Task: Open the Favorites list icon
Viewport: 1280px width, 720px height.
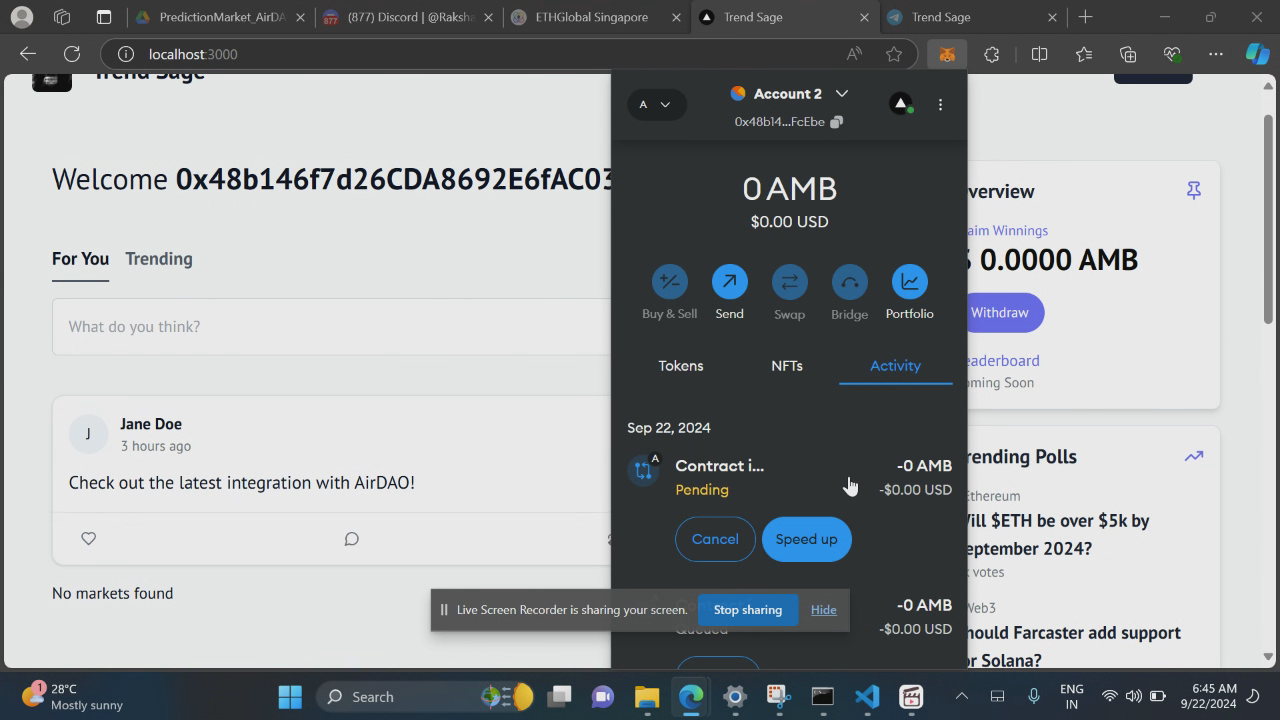Action: [x=1084, y=54]
